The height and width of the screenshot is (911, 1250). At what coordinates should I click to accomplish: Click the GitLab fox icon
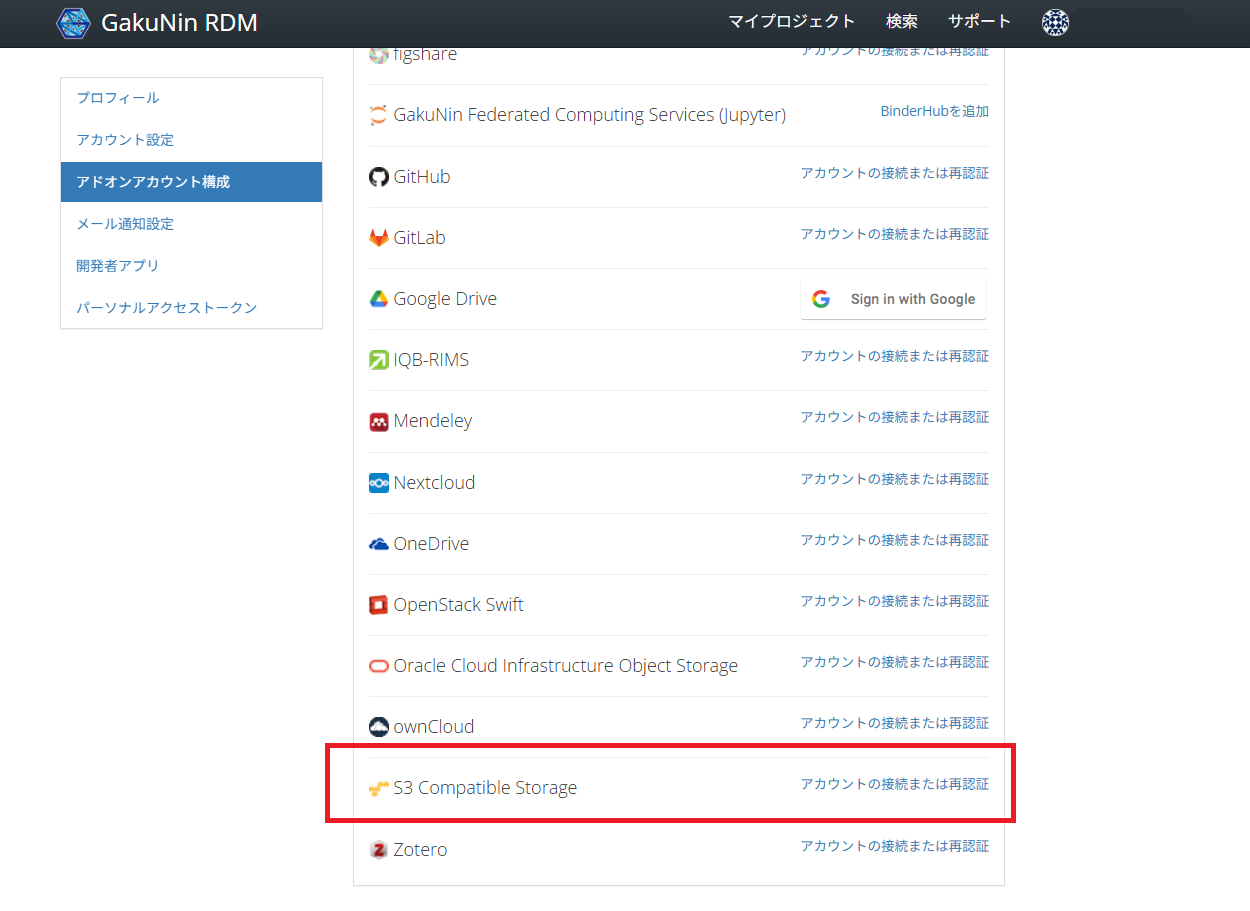pos(378,238)
